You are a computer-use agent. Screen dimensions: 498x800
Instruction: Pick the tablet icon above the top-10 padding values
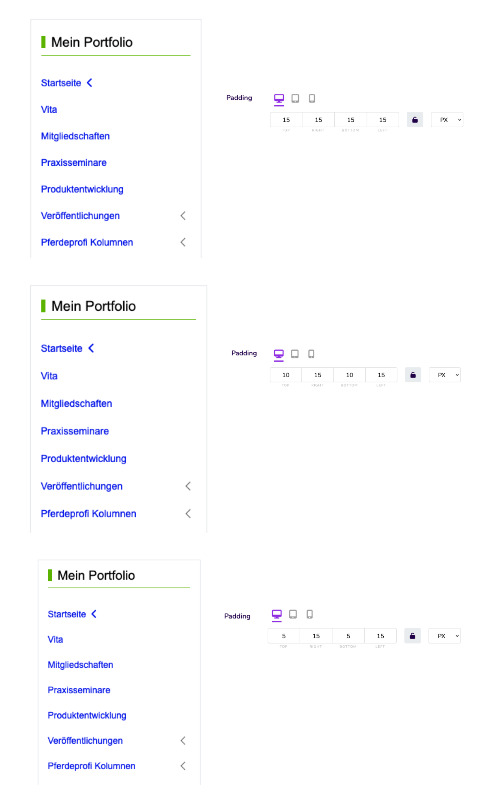(x=295, y=354)
